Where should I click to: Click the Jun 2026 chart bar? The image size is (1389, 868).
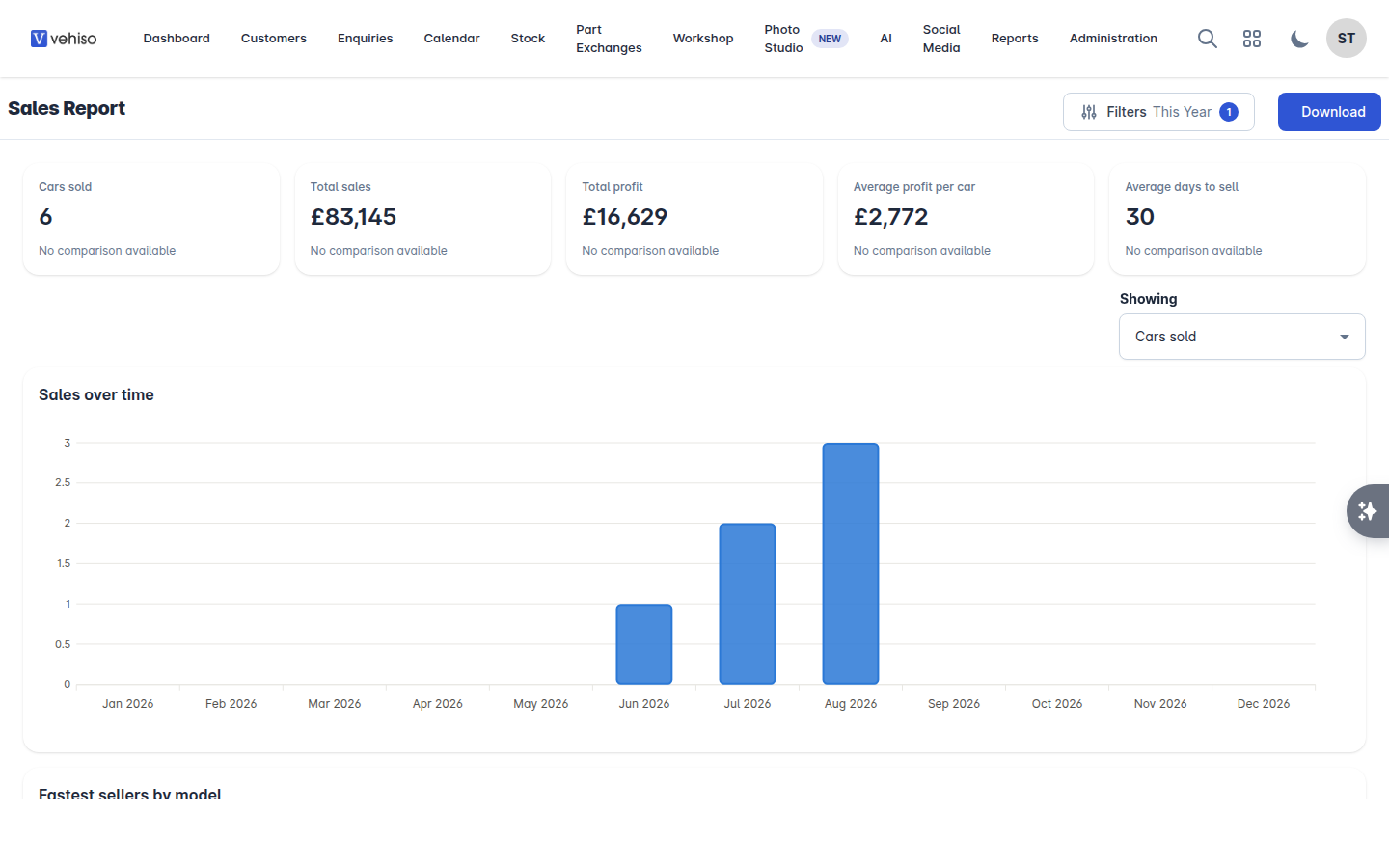point(644,644)
